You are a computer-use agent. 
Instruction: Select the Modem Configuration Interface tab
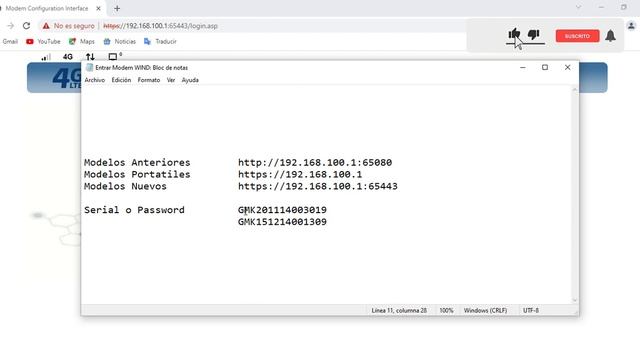47,8
